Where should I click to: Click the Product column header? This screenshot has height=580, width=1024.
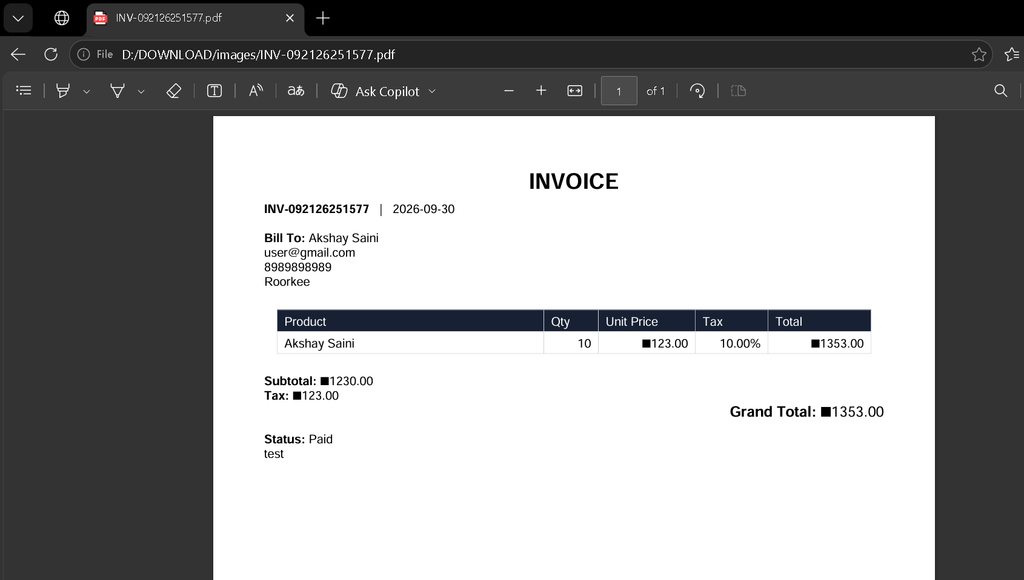(x=410, y=321)
